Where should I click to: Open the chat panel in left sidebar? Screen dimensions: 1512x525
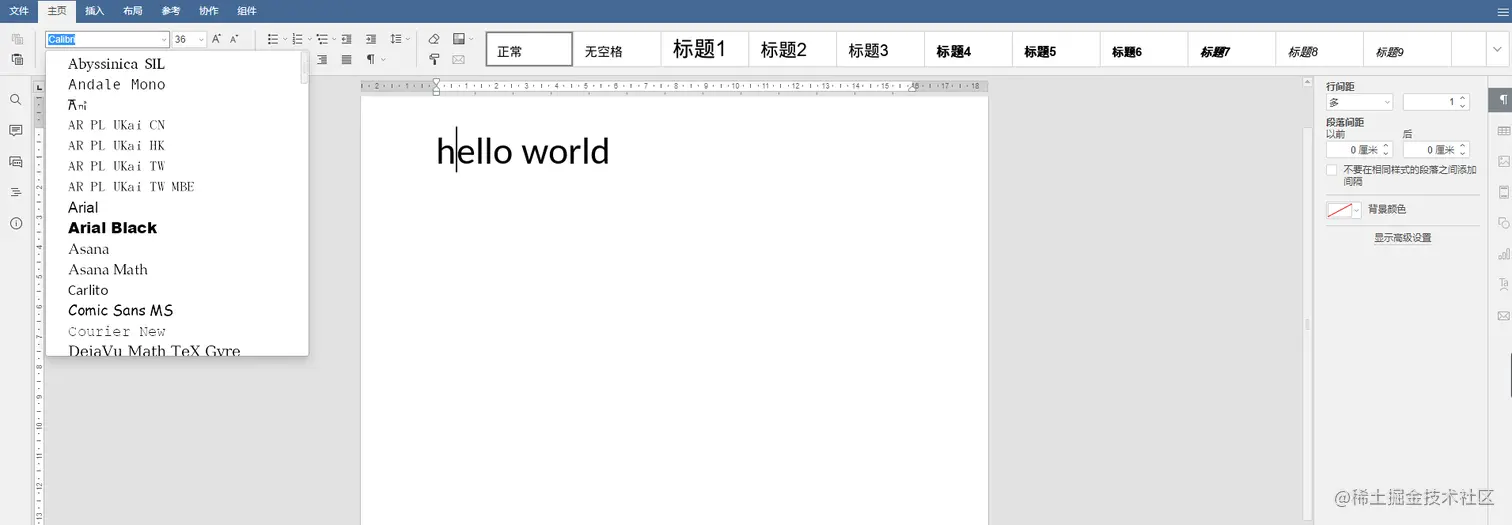pyautogui.click(x=16, y=162)
